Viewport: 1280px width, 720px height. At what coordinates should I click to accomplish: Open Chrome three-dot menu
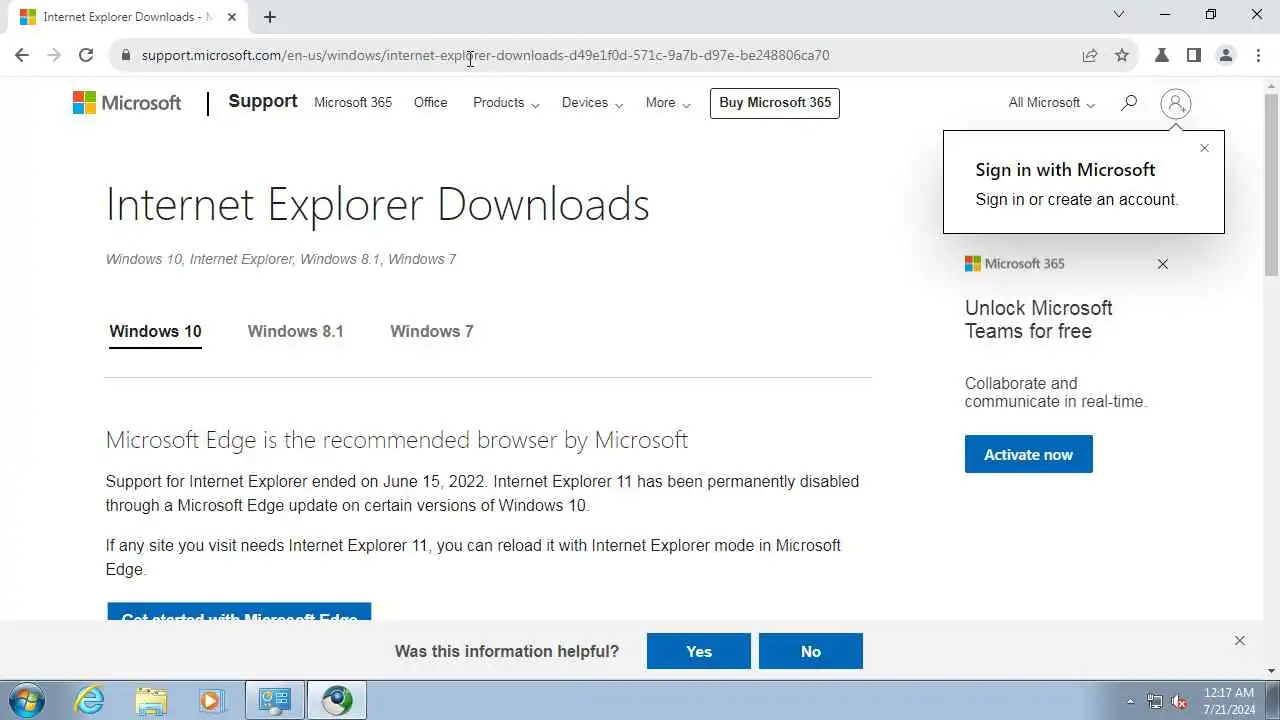coord(1258,55)
